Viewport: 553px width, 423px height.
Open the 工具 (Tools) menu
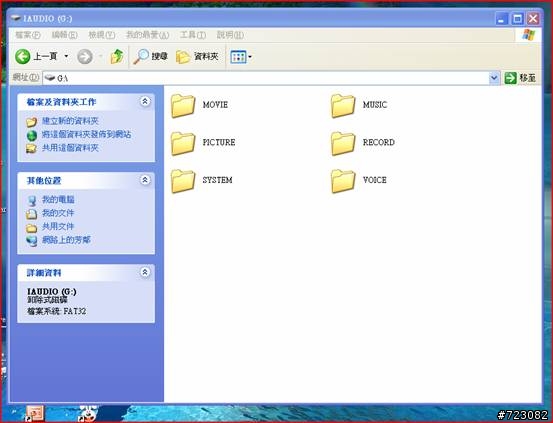tap(193, 35)
